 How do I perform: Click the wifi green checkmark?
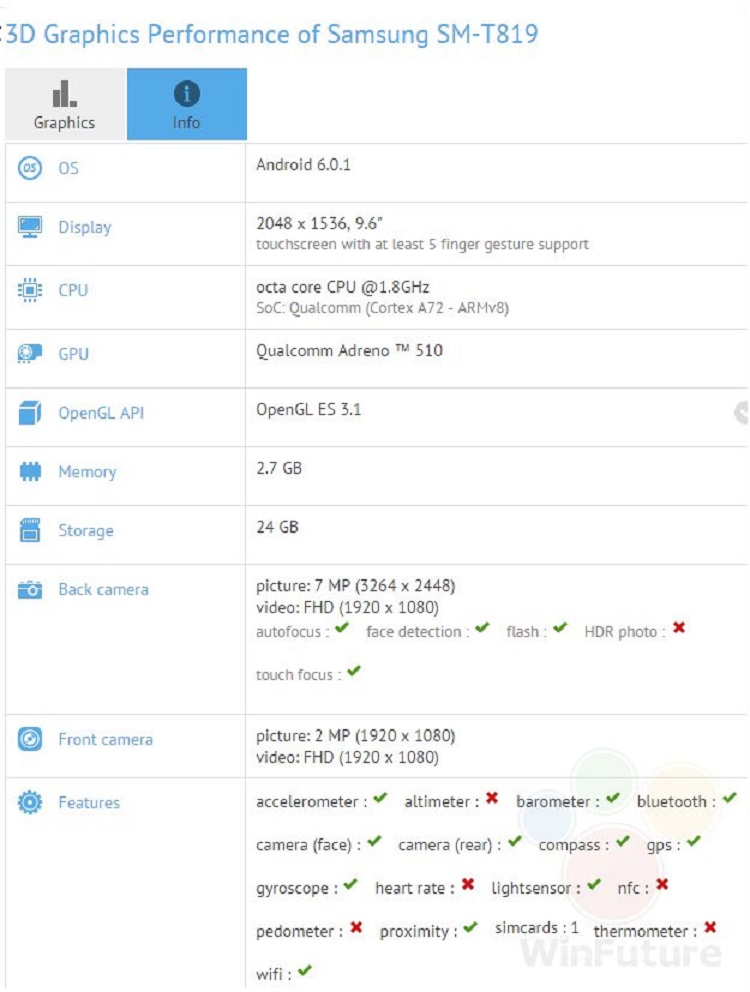point(305,970)
